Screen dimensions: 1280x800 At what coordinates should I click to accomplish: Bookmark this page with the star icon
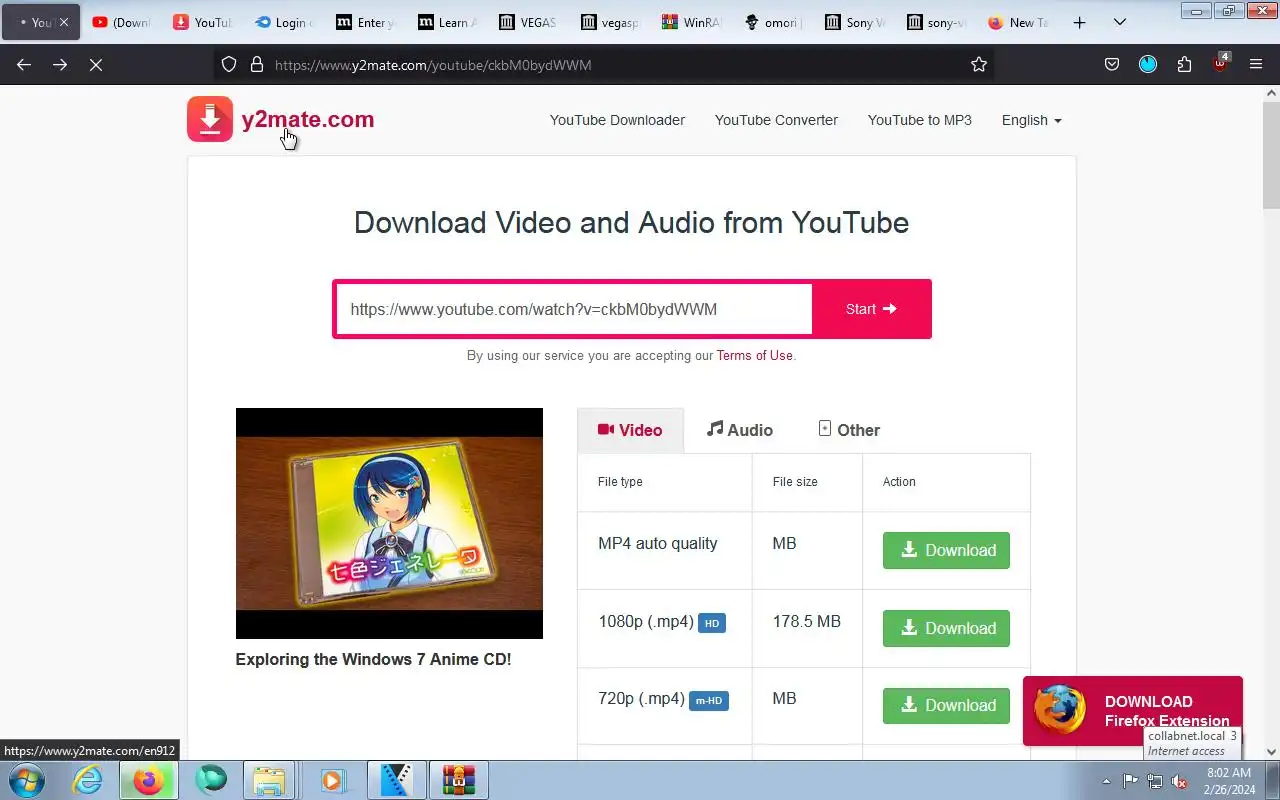pyautogui.click(x=979, y=64)
